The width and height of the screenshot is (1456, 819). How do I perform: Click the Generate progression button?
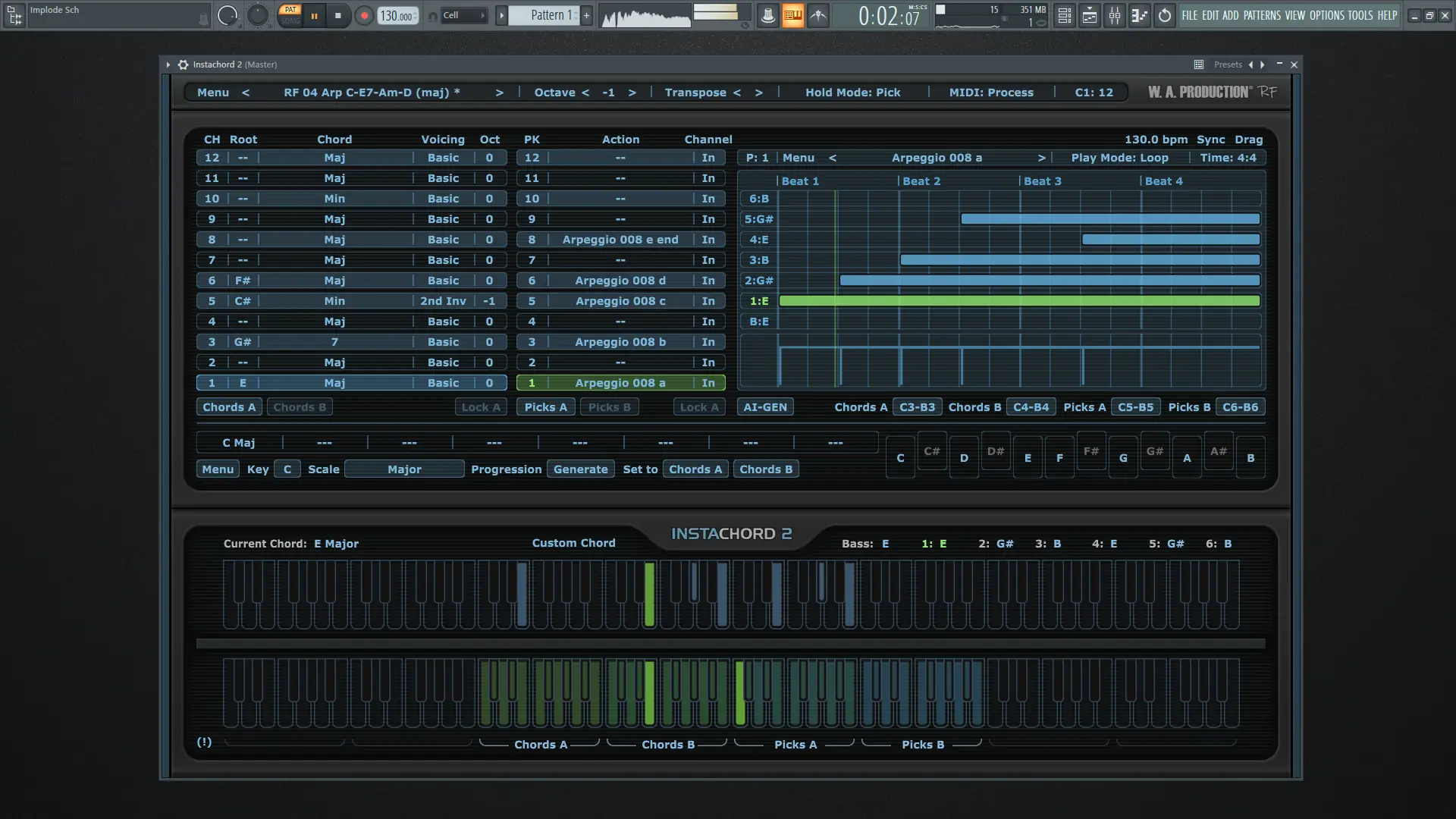[x=580, y=469]
